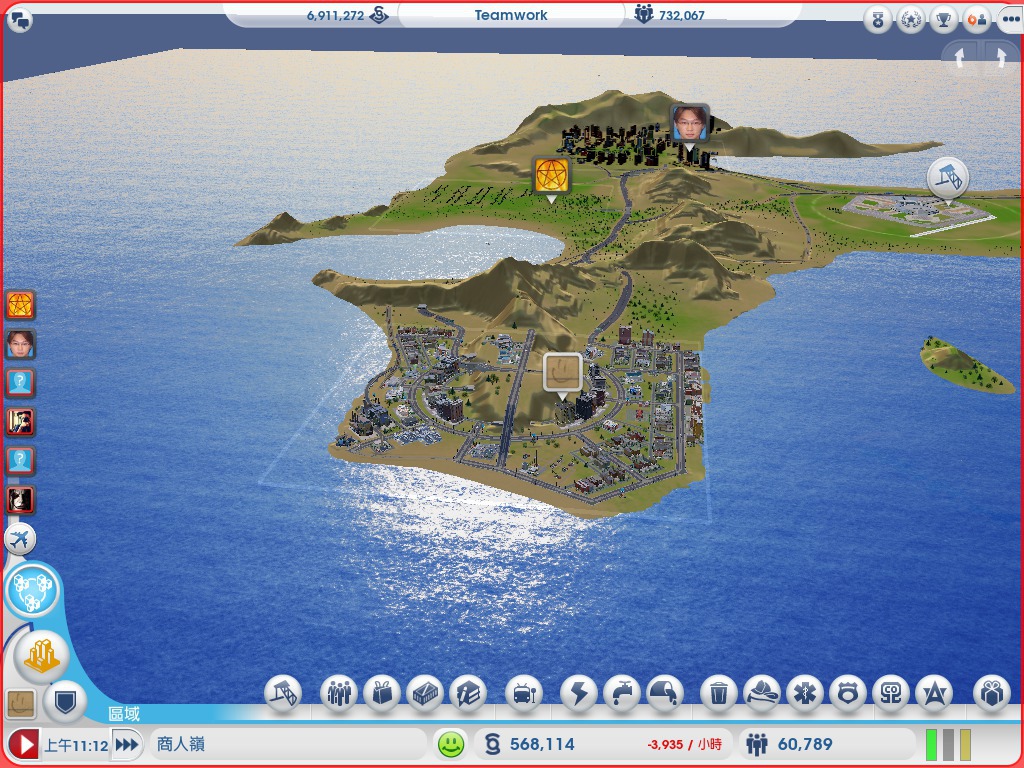1024x768 pixels.
Task: Open the airplane great works icon in sidebar
Action: point(20,539)
